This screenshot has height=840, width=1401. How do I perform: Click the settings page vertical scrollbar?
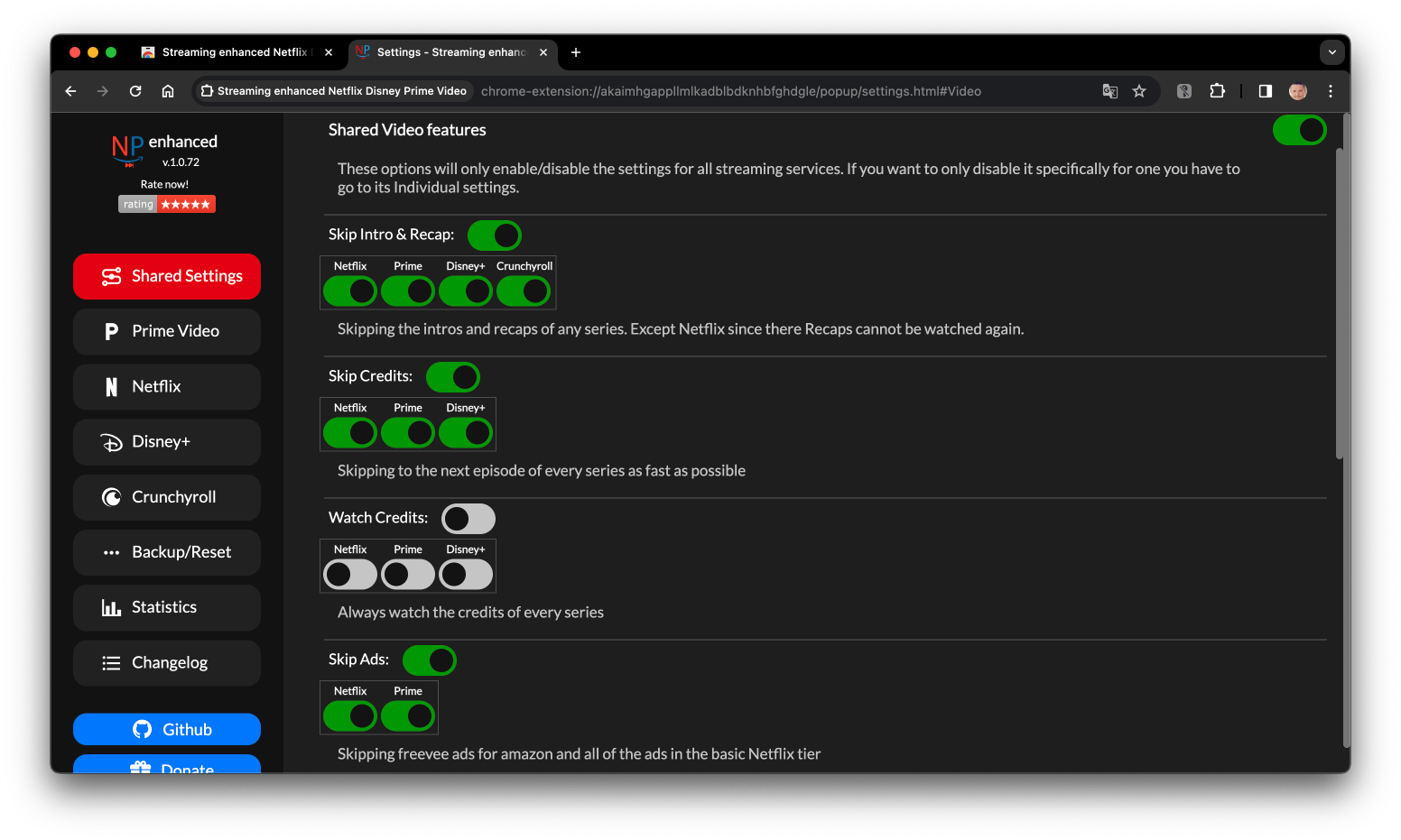pos(1340,302)
